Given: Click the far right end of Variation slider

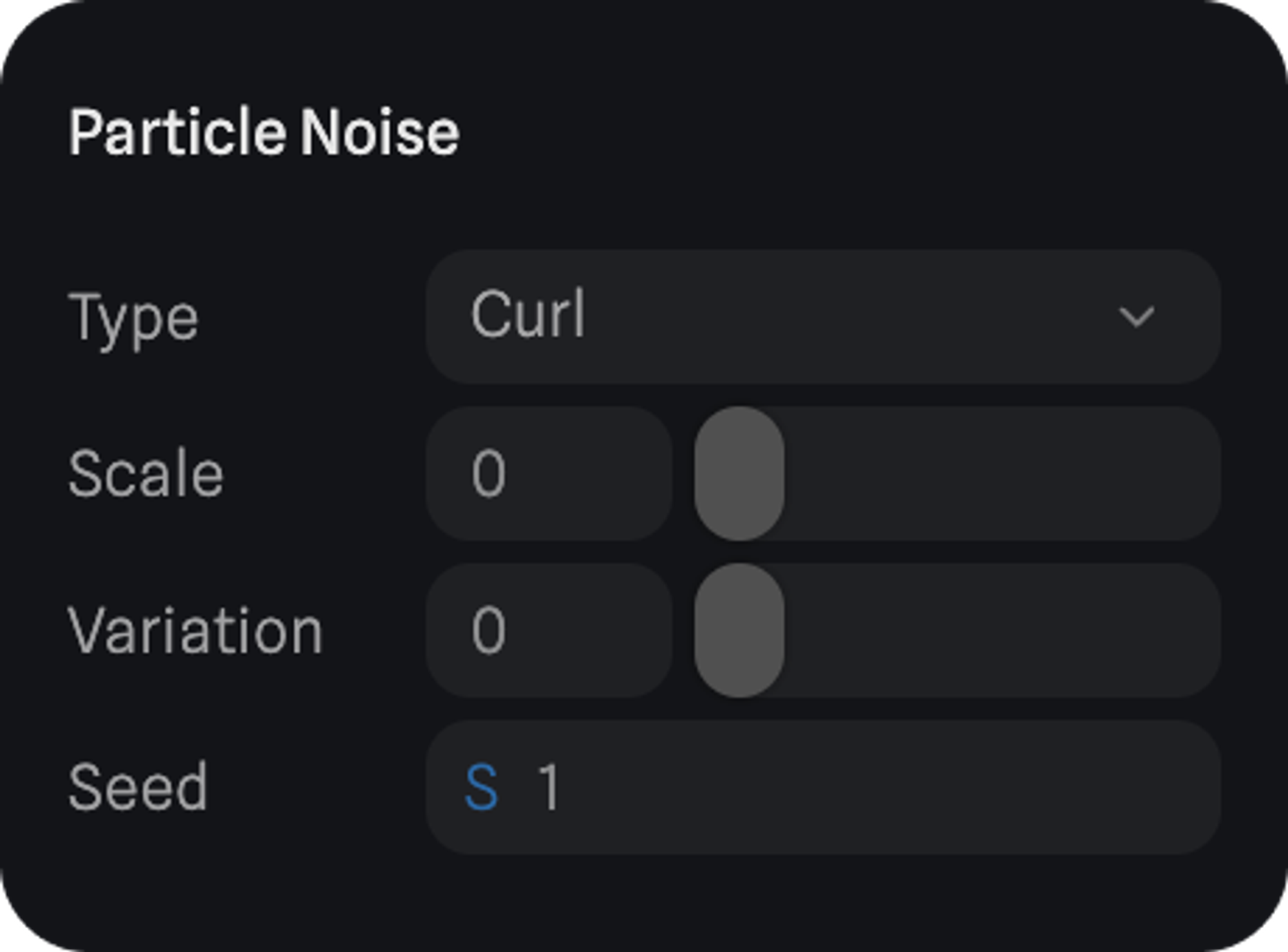Looking at the screenshot, I should click(1203, 631).
